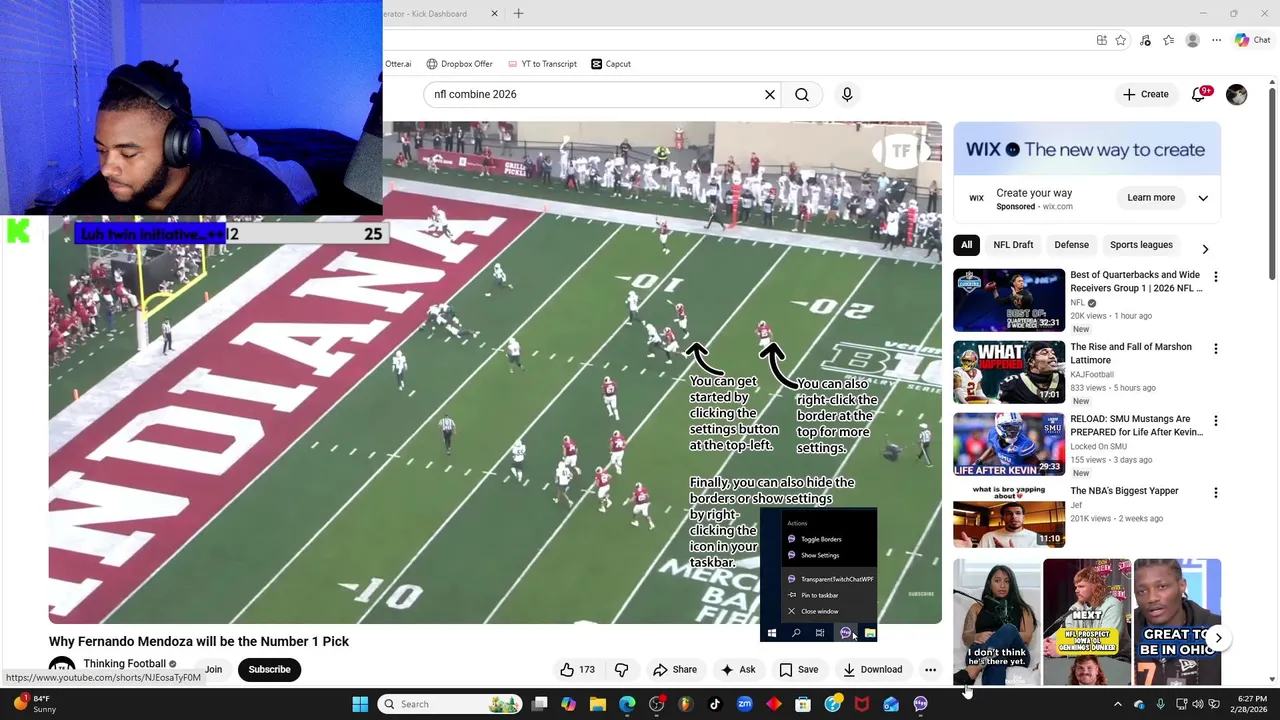The width and height of the screenshot is (1280, 720).
Task: Open Copilot Chat in the browser toolbar
Action: pos(1252,40)
